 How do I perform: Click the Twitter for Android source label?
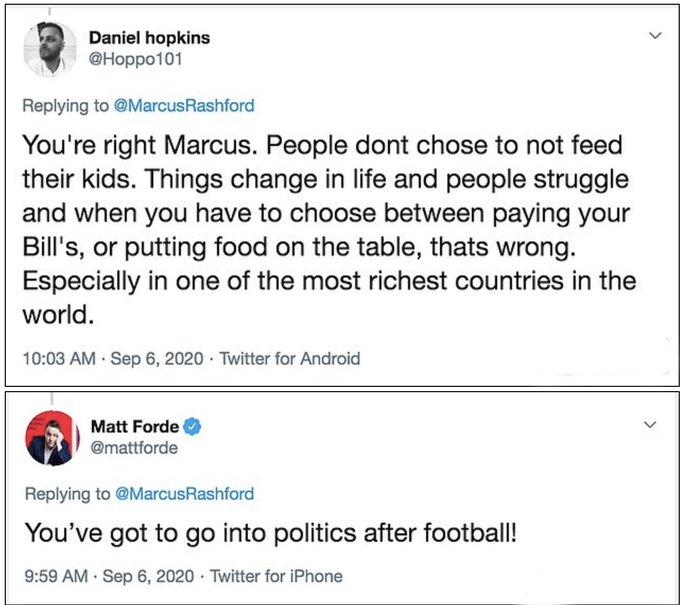[x=290, y=358]
